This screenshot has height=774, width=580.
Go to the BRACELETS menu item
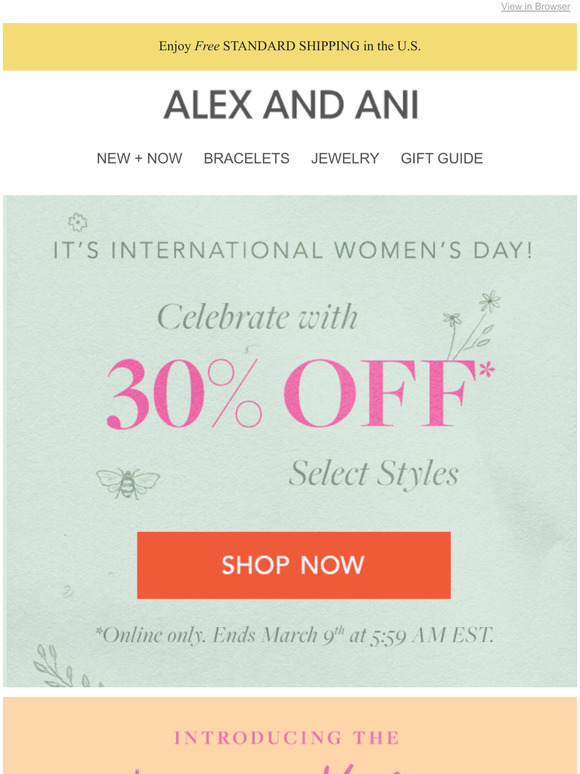pos(246,158)
